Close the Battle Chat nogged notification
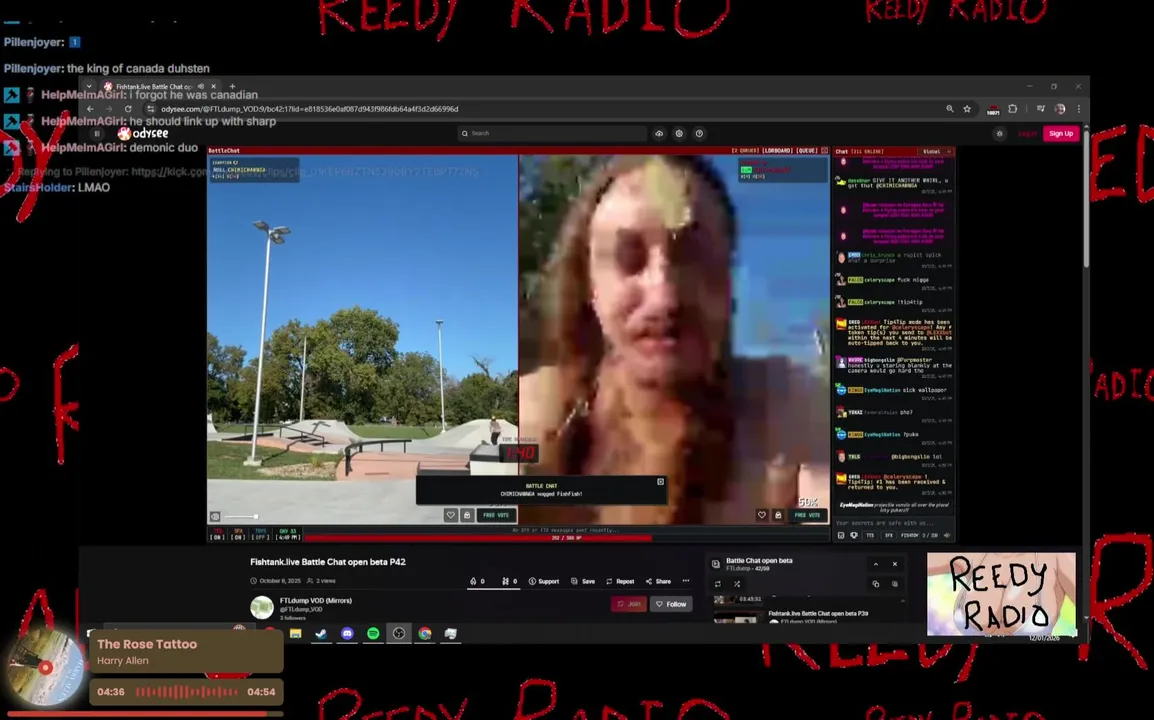This screenshot has height=720, width=1154. pos(660,481)
